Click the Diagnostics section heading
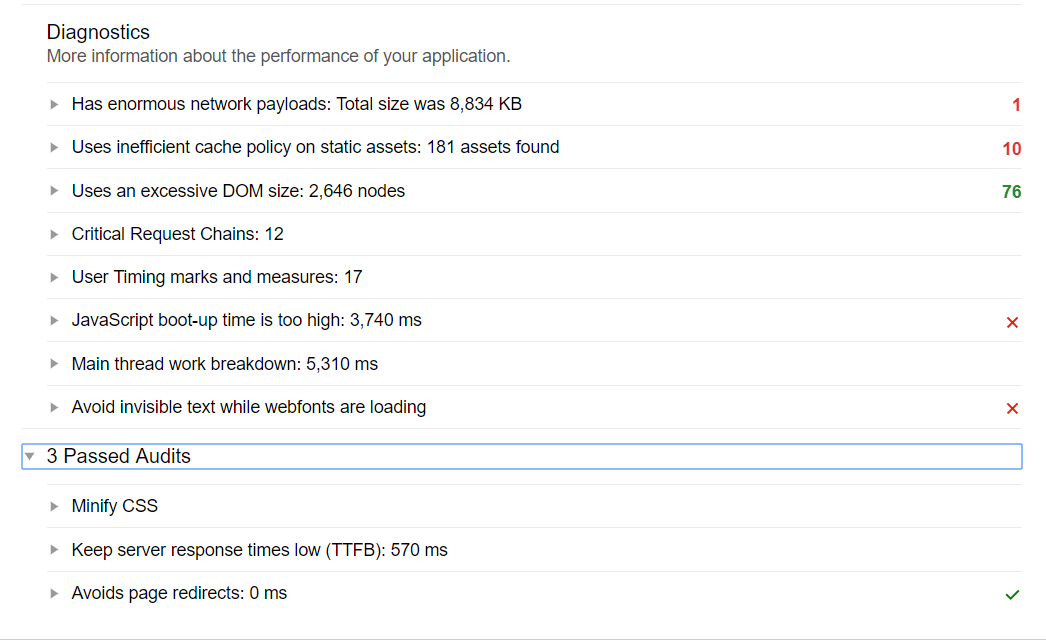Viewport: 1046px width, 644px height. tap(98, 33)
